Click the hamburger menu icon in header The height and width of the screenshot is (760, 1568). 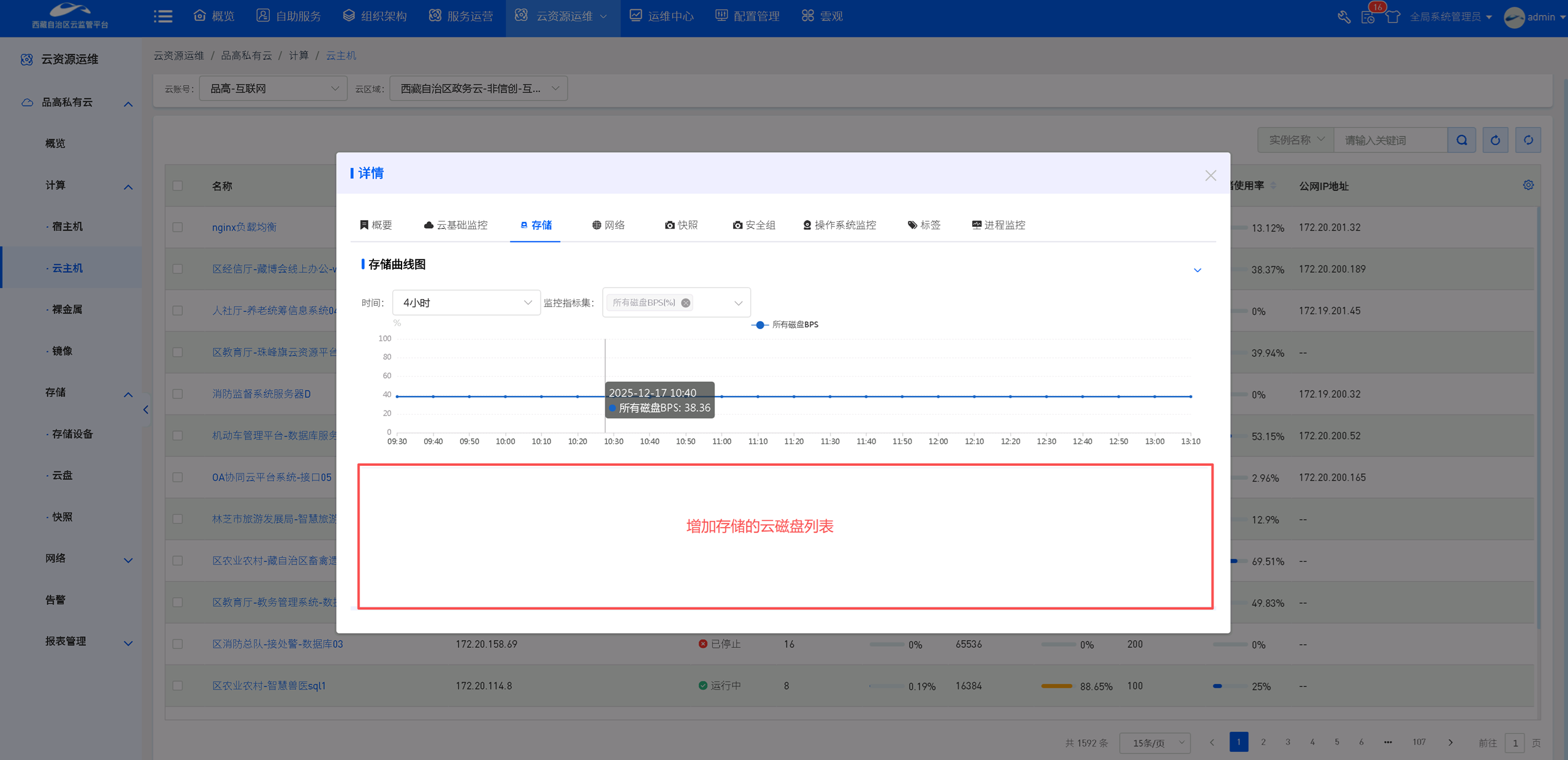(x=163, y=17)
